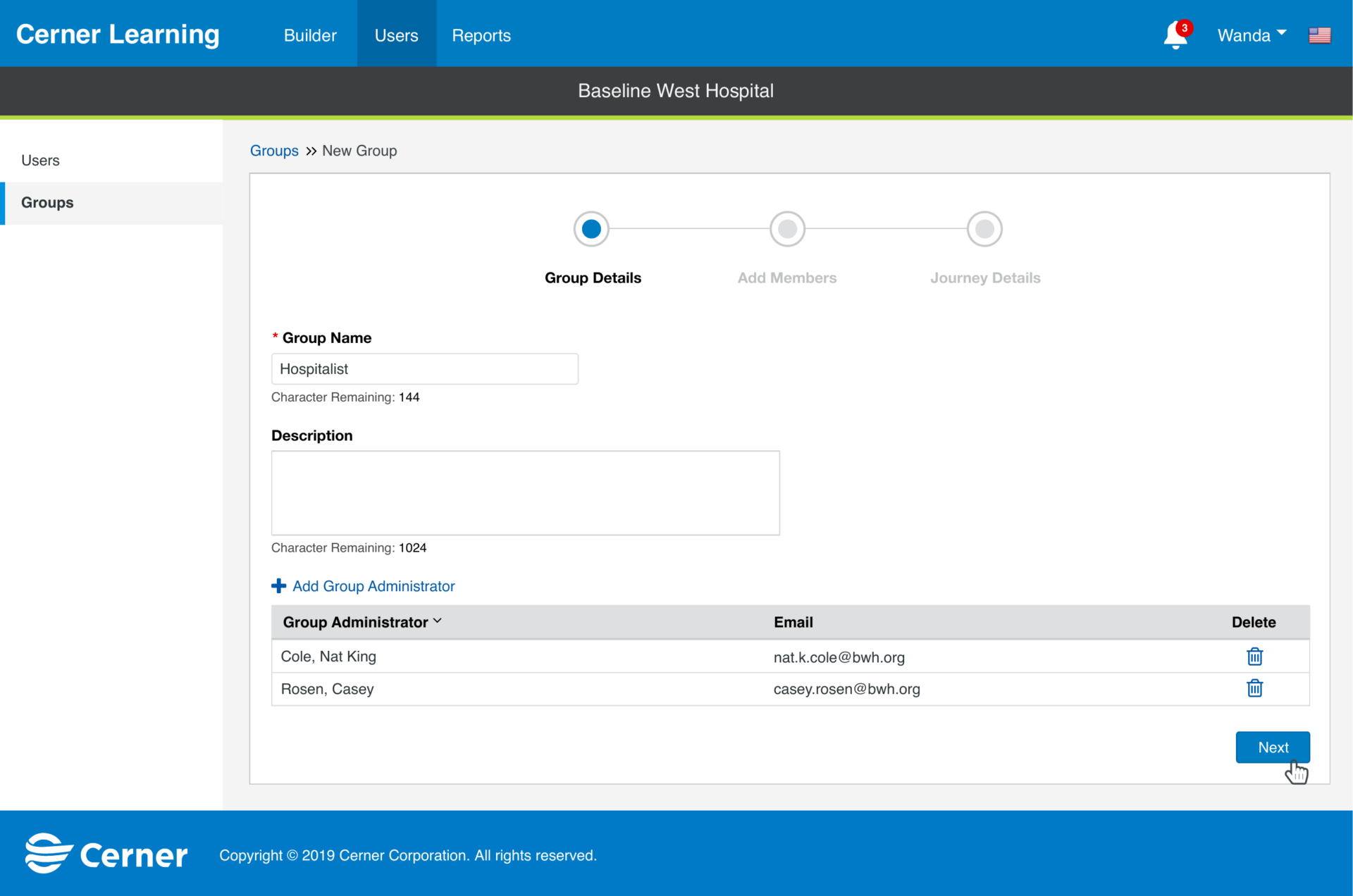
Task: Open the notifications bell
Action: [1175, 35]
